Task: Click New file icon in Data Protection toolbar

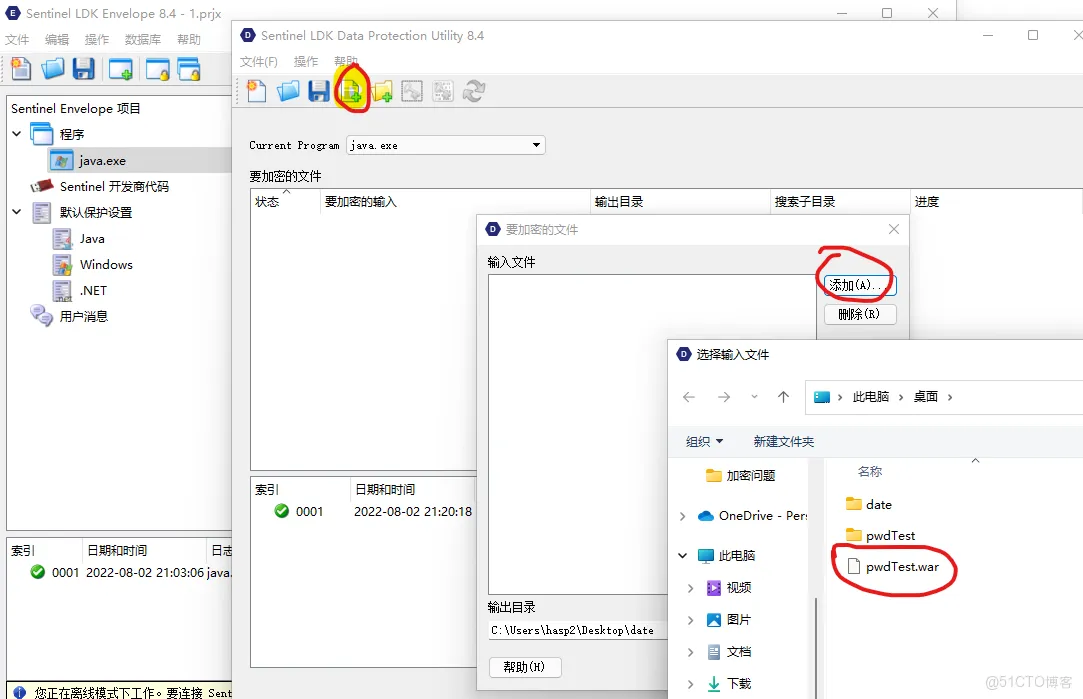Action: (256, 90)
